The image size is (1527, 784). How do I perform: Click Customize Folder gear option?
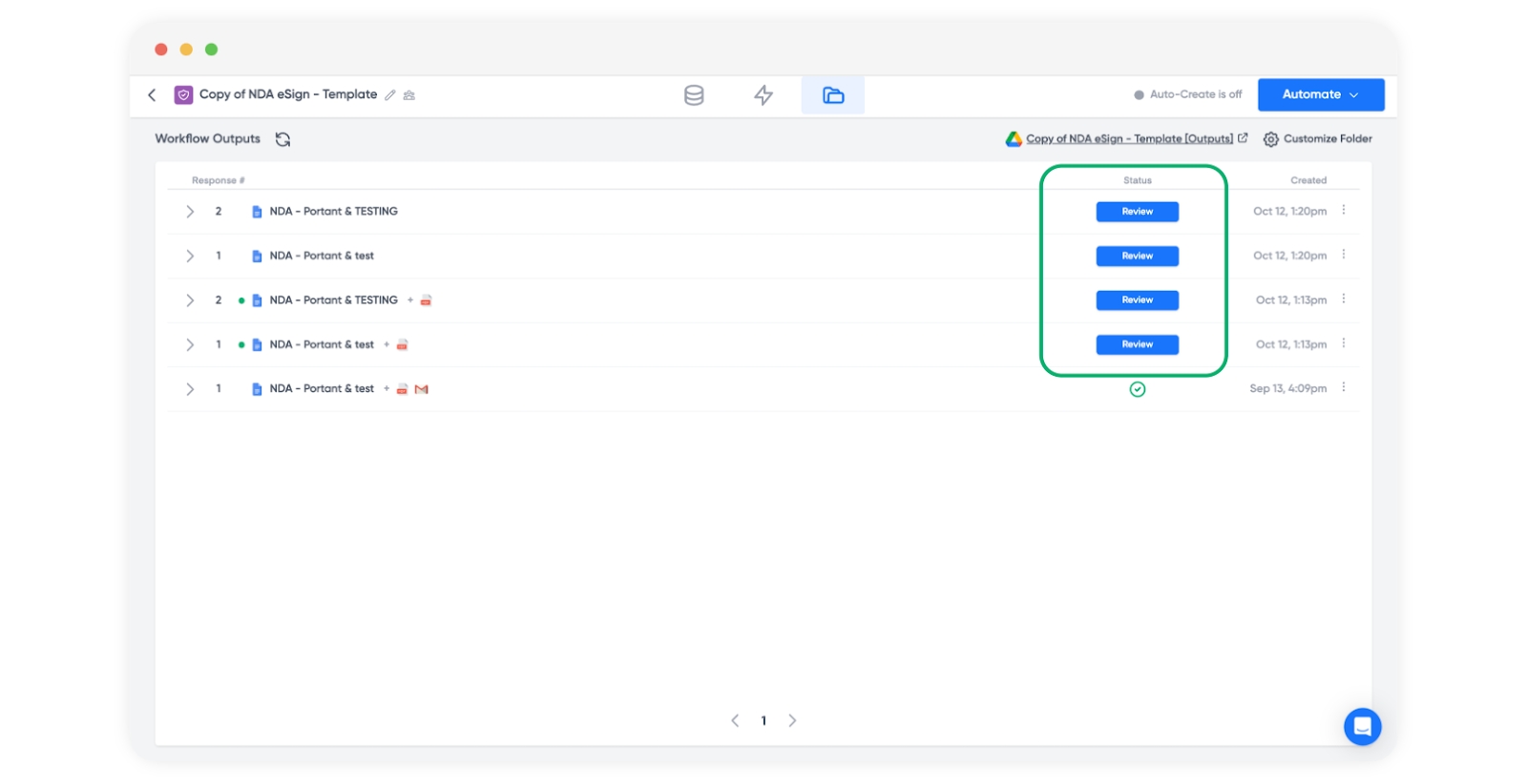(x=1317, y=139)
